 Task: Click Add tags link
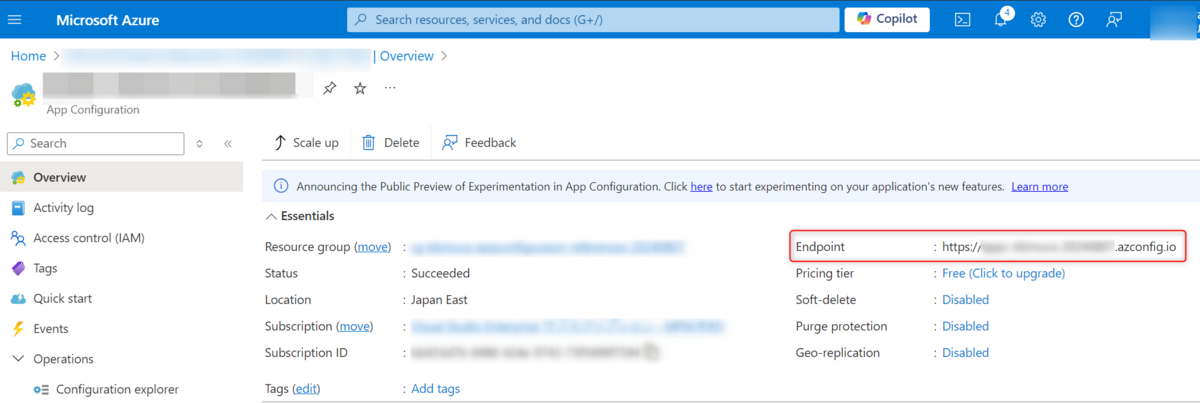(x=436, y=388)
